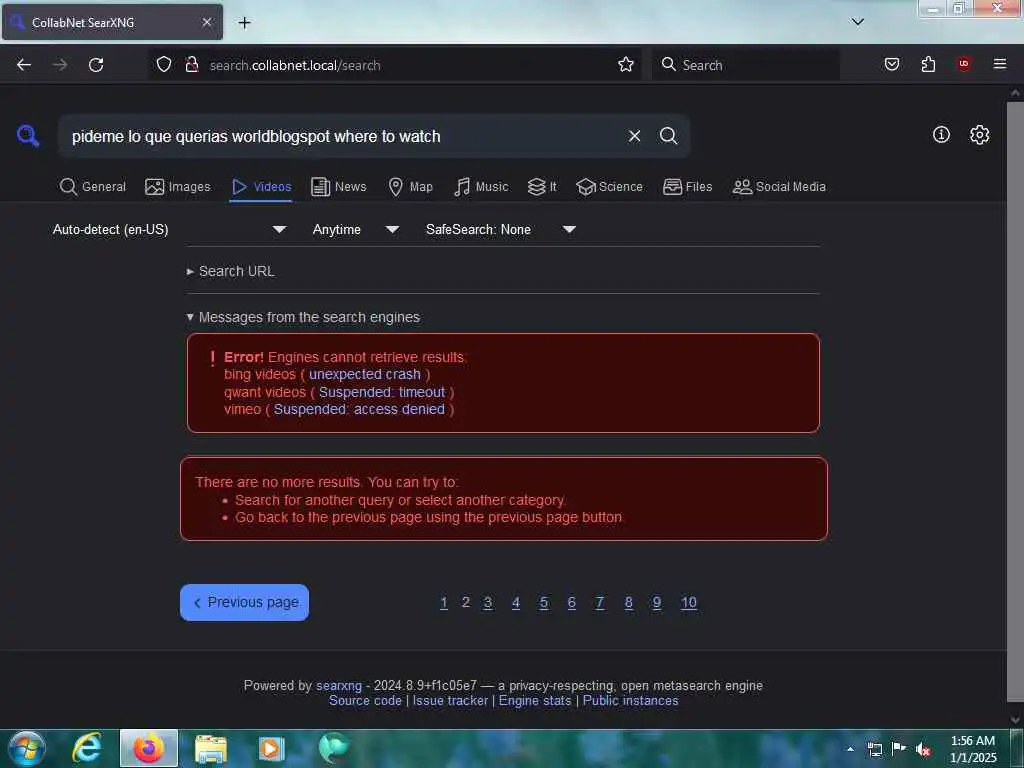Viewport: 1024px width, 768px height.
Task: Go to results page 6
Action: 571,602
